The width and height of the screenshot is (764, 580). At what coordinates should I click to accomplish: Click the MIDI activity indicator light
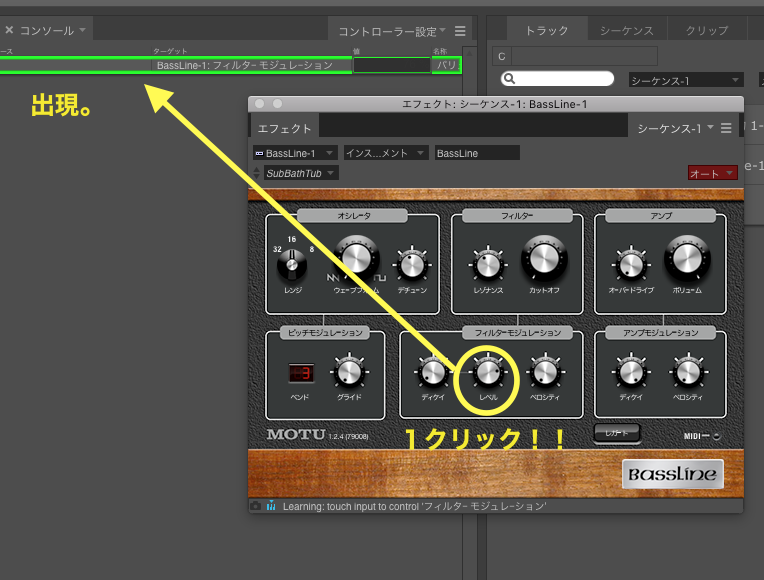point(717,436)
